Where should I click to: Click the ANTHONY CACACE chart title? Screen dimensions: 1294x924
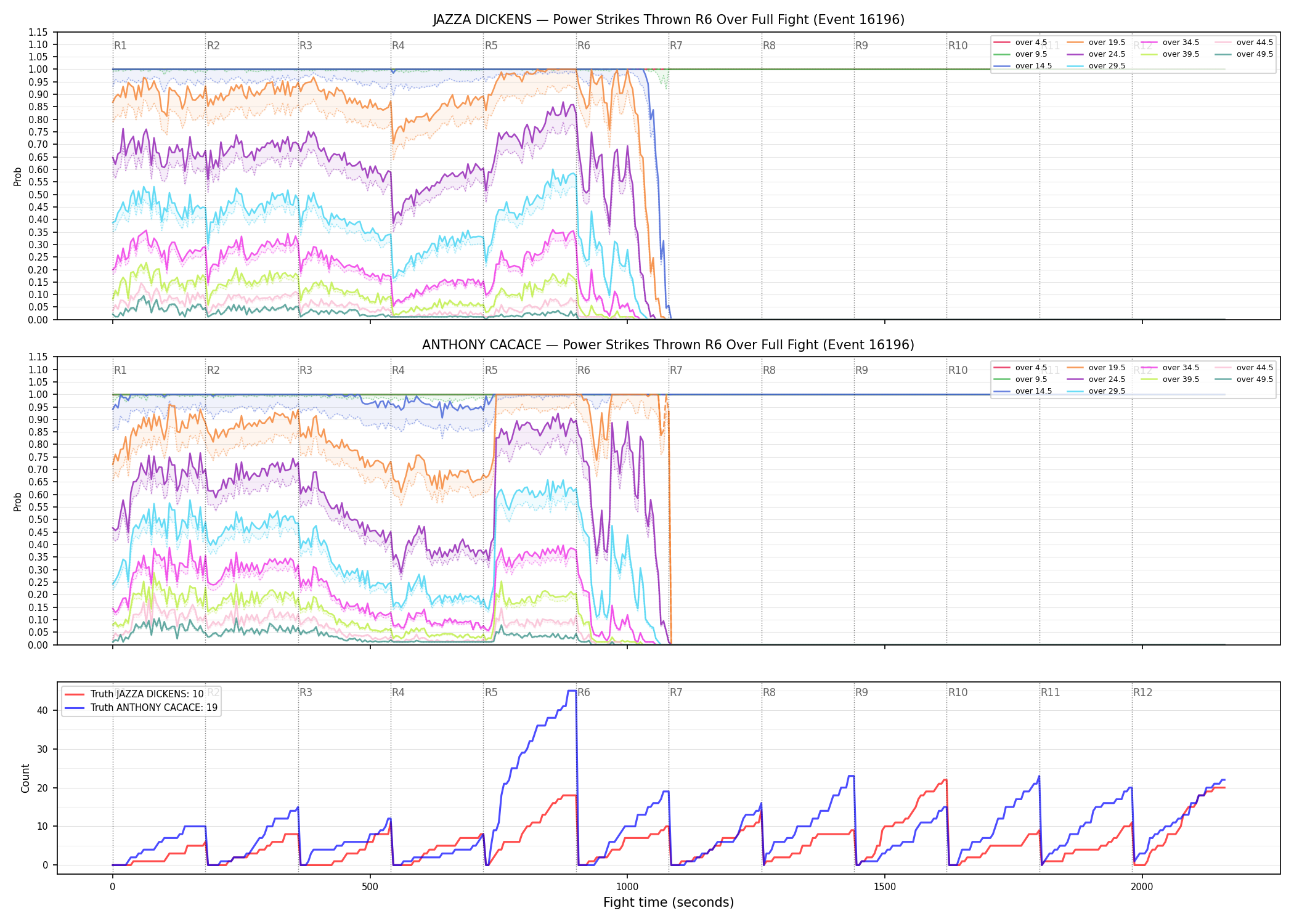[x=668, y=345]
